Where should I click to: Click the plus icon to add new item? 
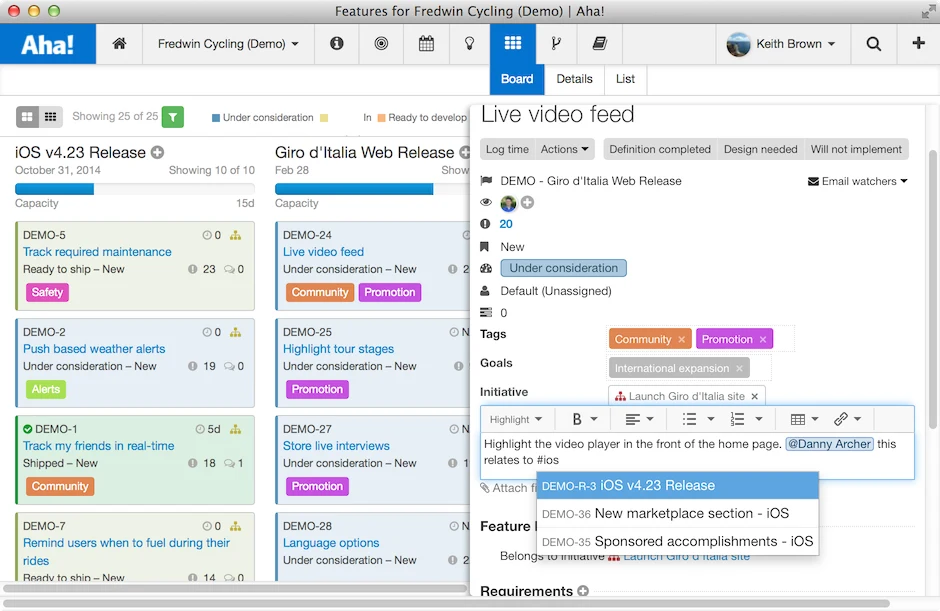point(918,43)
